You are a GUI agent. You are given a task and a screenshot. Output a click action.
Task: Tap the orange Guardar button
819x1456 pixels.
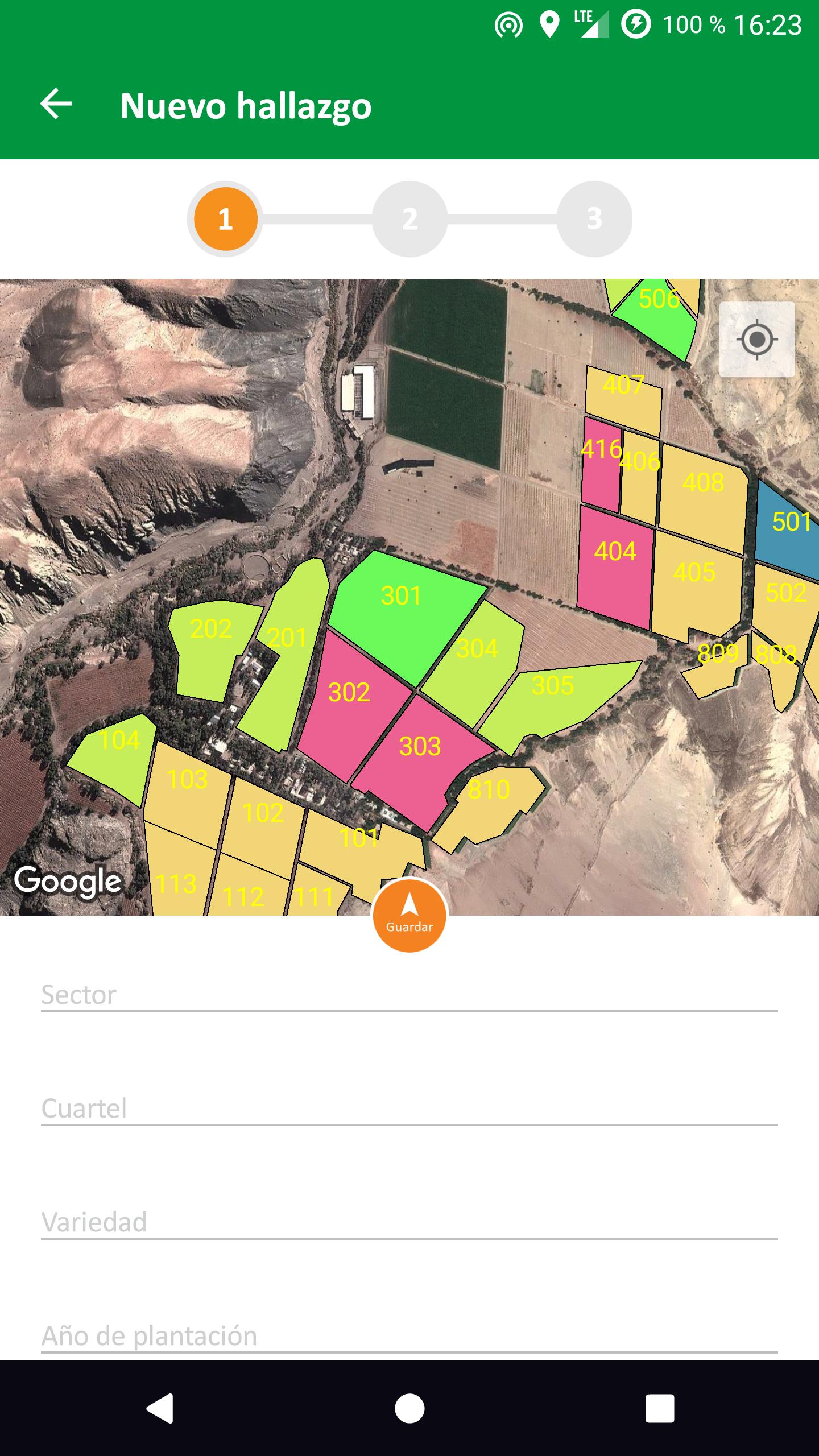point(409,915)
